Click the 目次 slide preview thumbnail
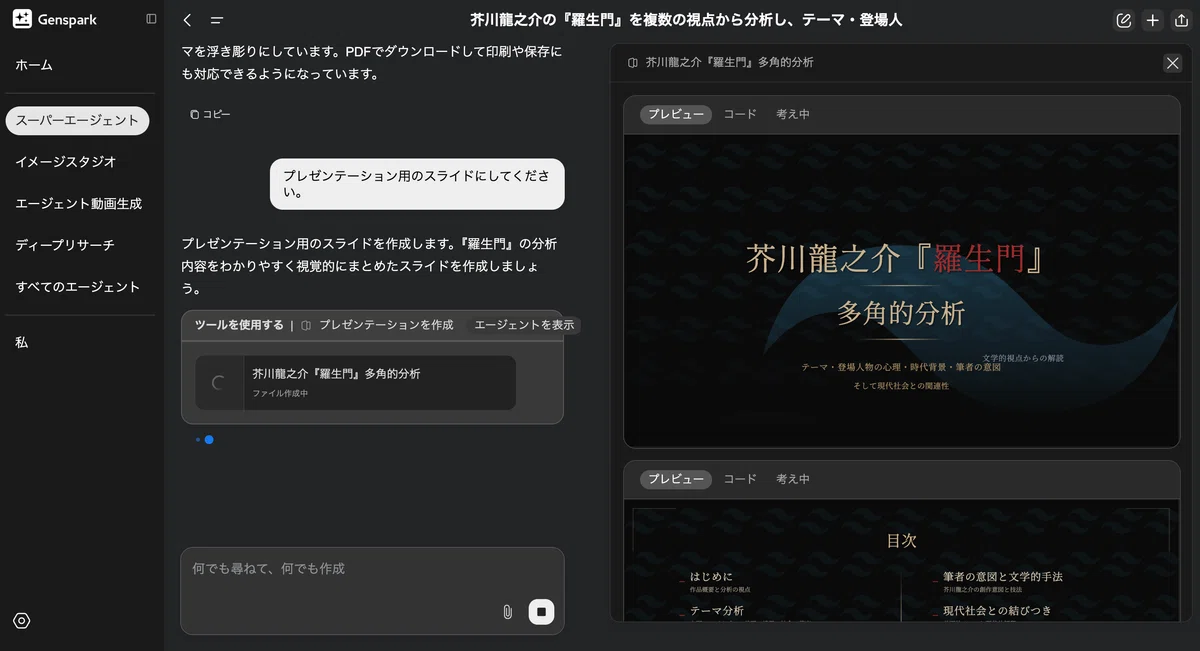Image resolution: width=1200 pixels, height=651 pixels. point(902,560)
